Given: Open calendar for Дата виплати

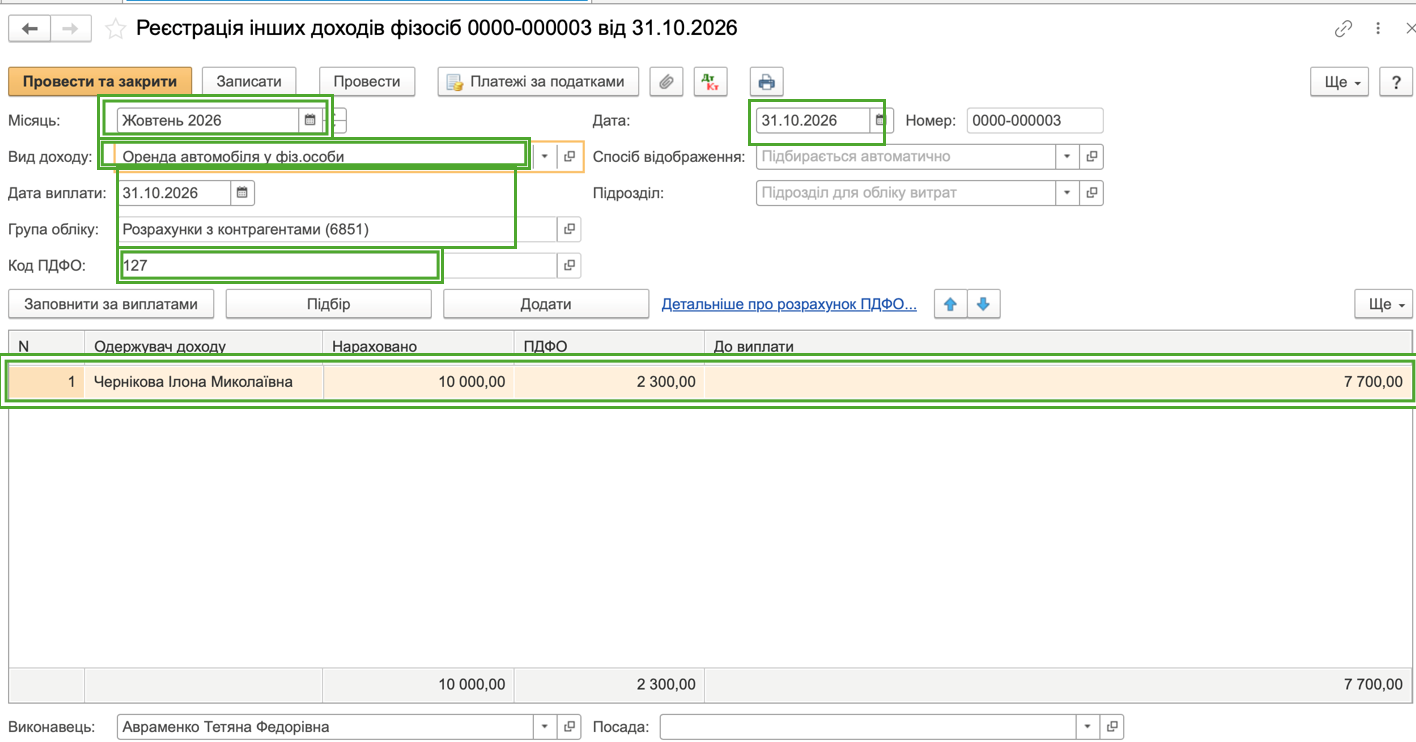Looking at the screenshot, I should pos(243,193).
